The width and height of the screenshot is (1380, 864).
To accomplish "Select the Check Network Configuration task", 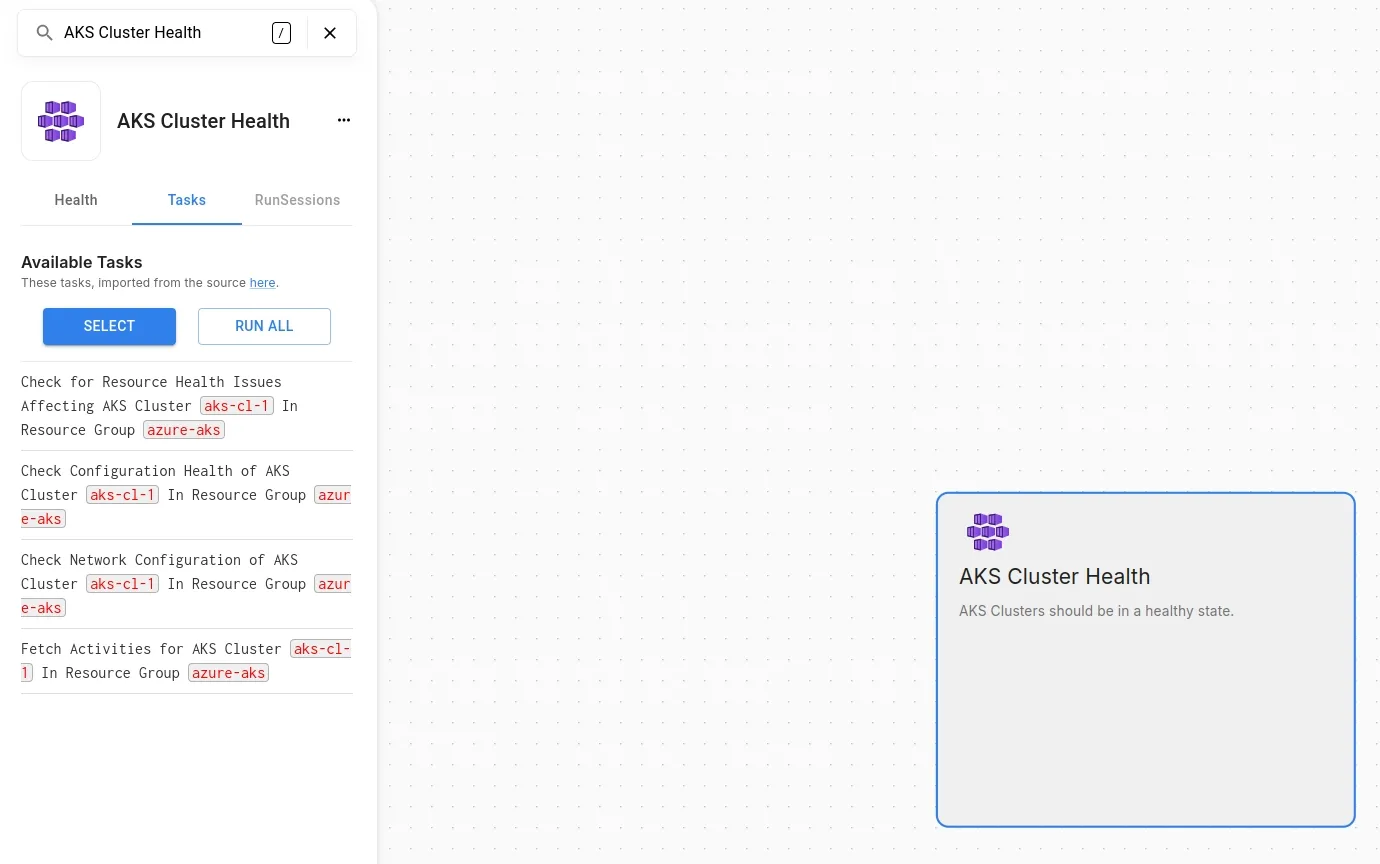I will tap(159, 560).
